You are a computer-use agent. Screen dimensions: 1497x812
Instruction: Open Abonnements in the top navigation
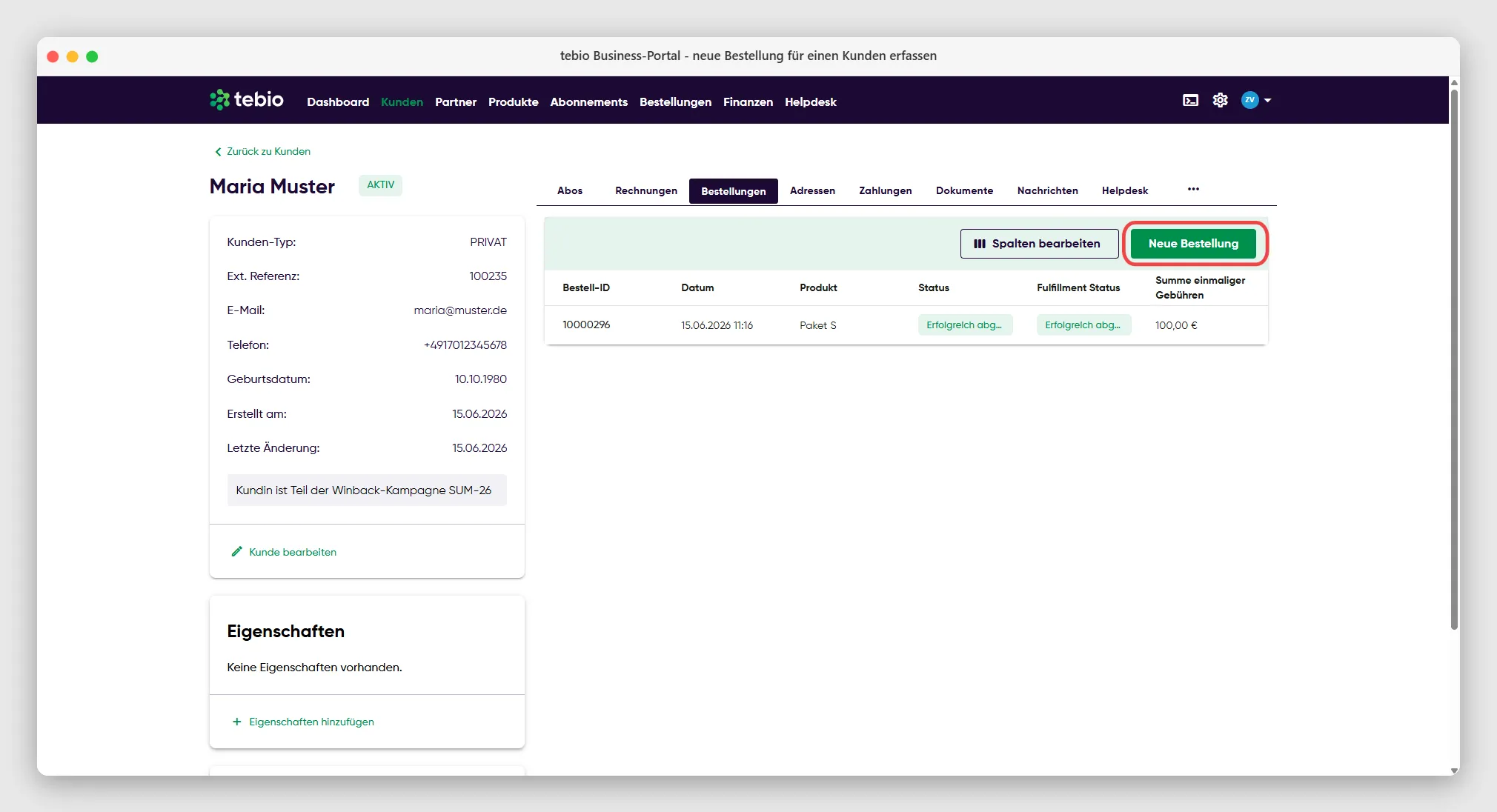tap(588, 102)
